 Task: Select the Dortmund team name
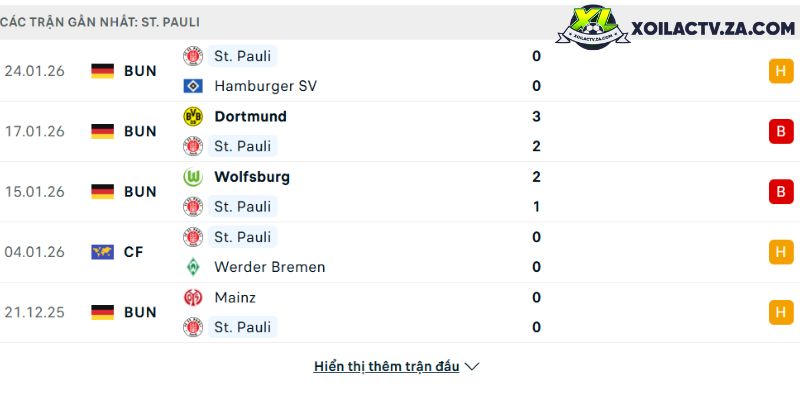250,116
